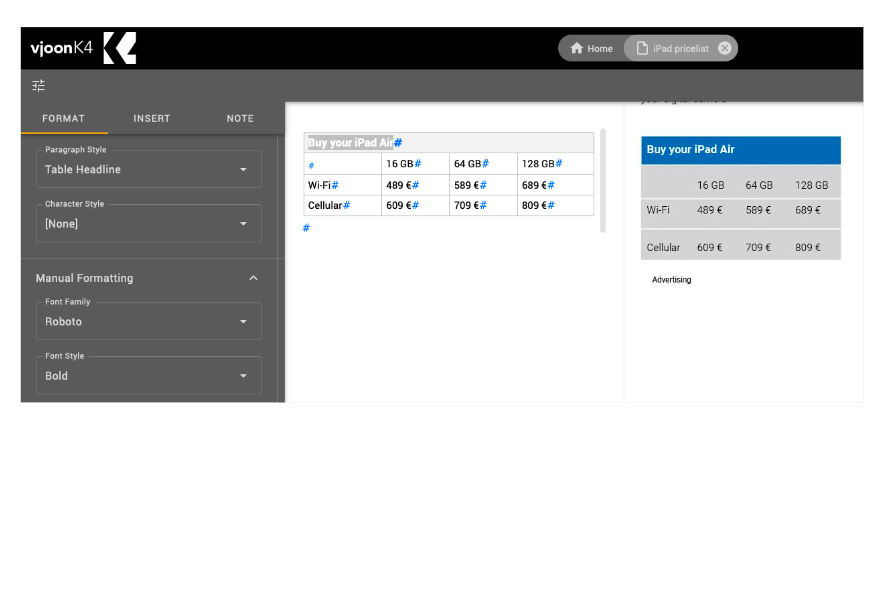Click the 689 € cell in editor table
This screenshot has height=591, width=886.
coord(555,185)
